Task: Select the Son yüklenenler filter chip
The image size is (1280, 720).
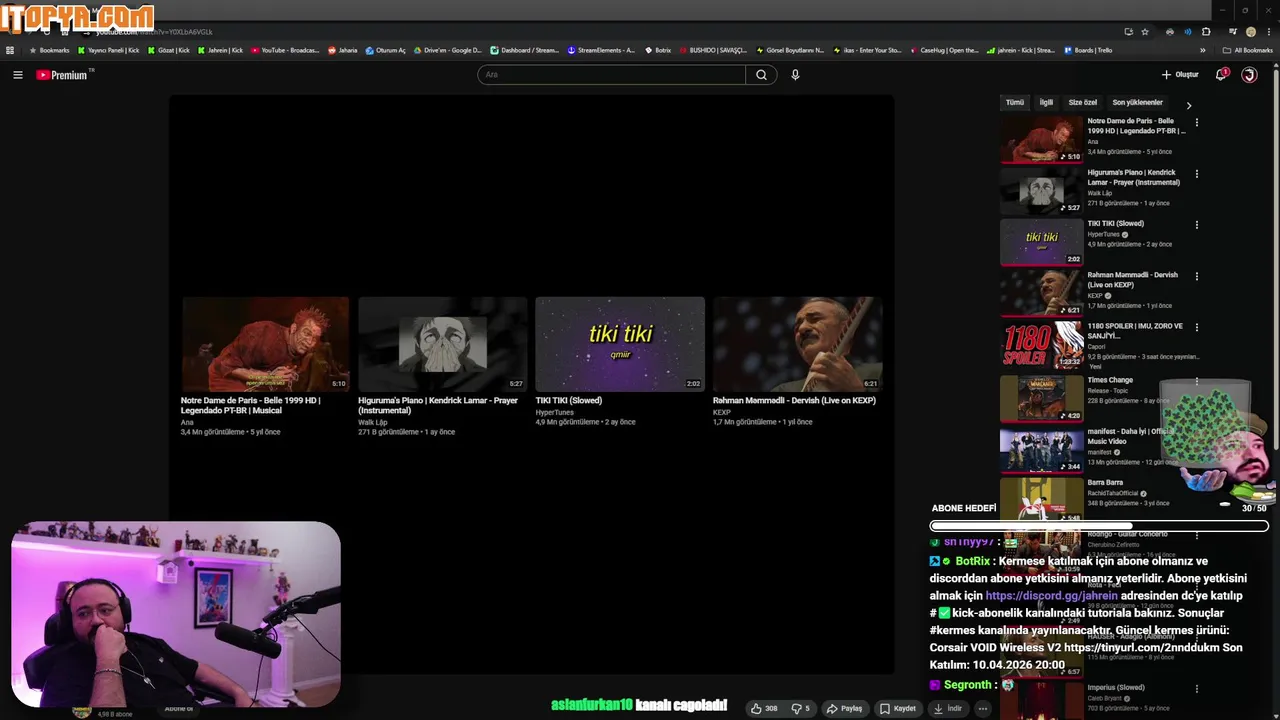Action: click(x=1138, y=102)
